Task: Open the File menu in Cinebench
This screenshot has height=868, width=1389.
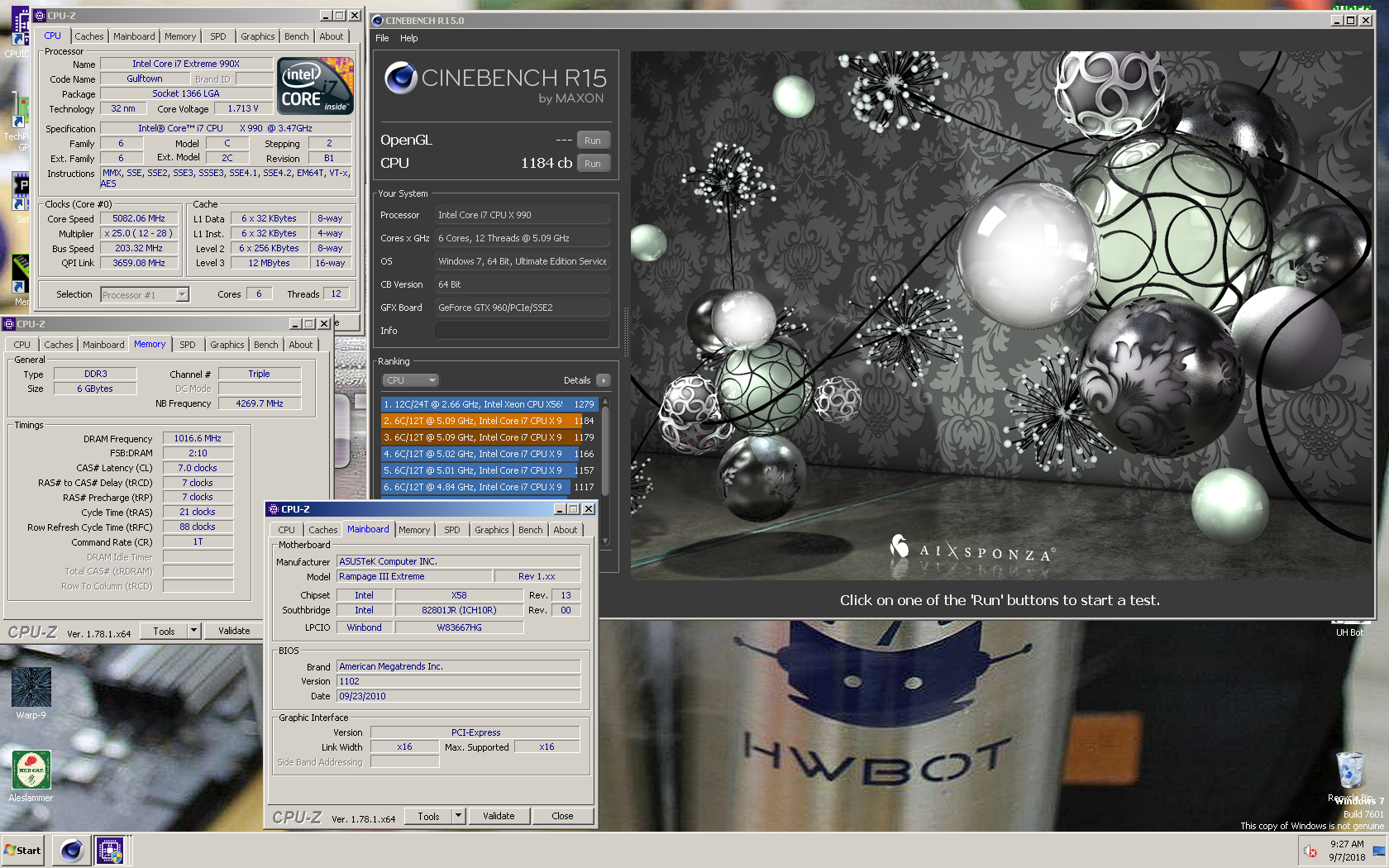Action: pos(382,38)
